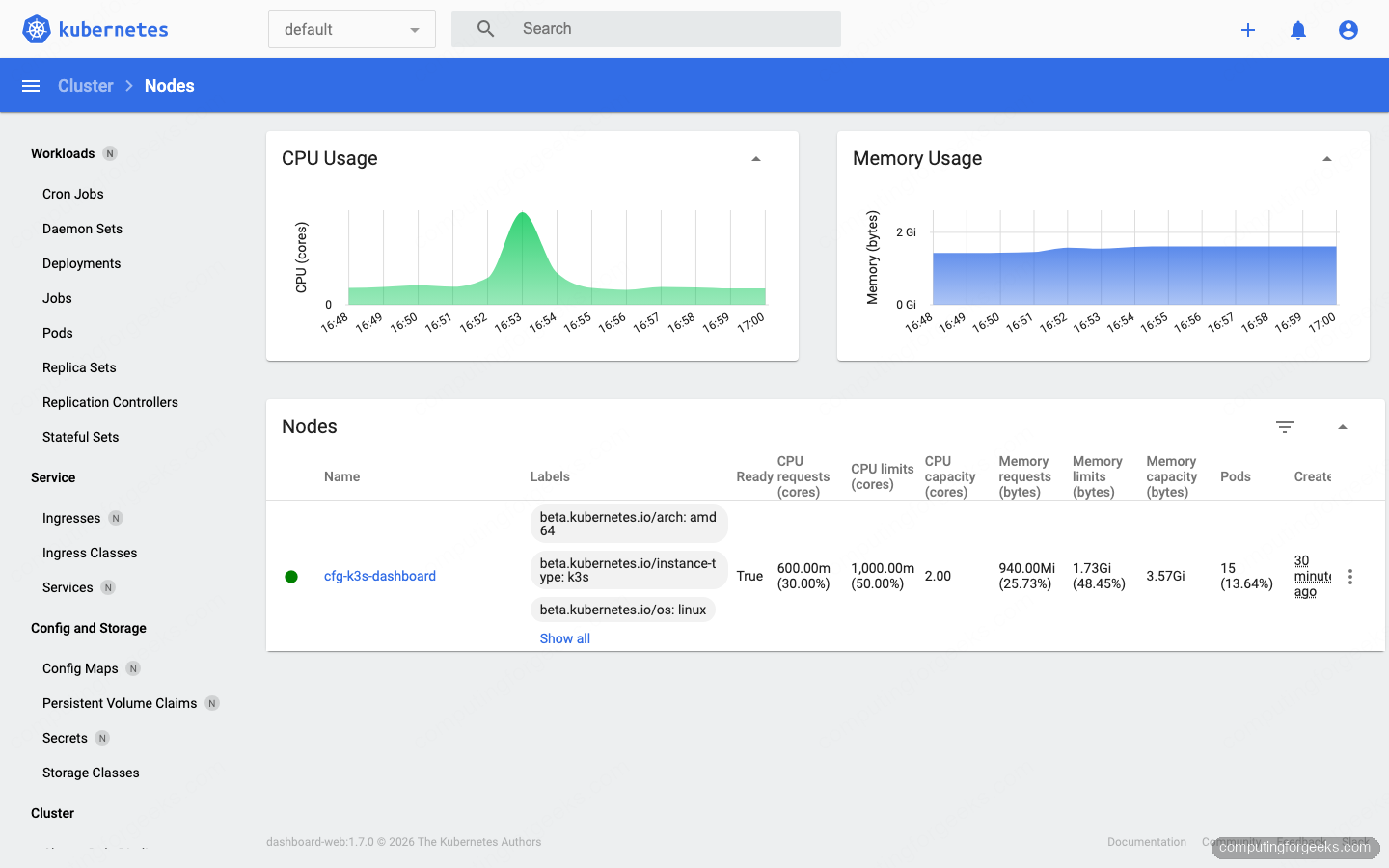Collapse the CPU Usage graph panel
Viewport: 1389px width, 868px height.
coord(756,156)
